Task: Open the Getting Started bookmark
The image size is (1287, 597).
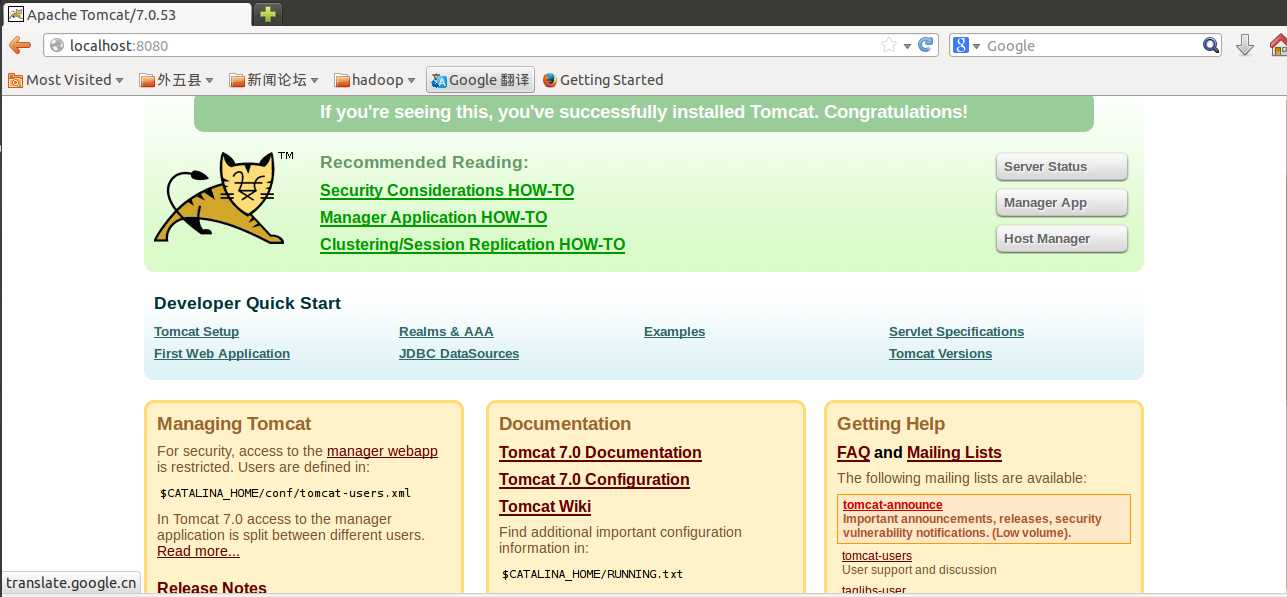Action: point(603,80)
